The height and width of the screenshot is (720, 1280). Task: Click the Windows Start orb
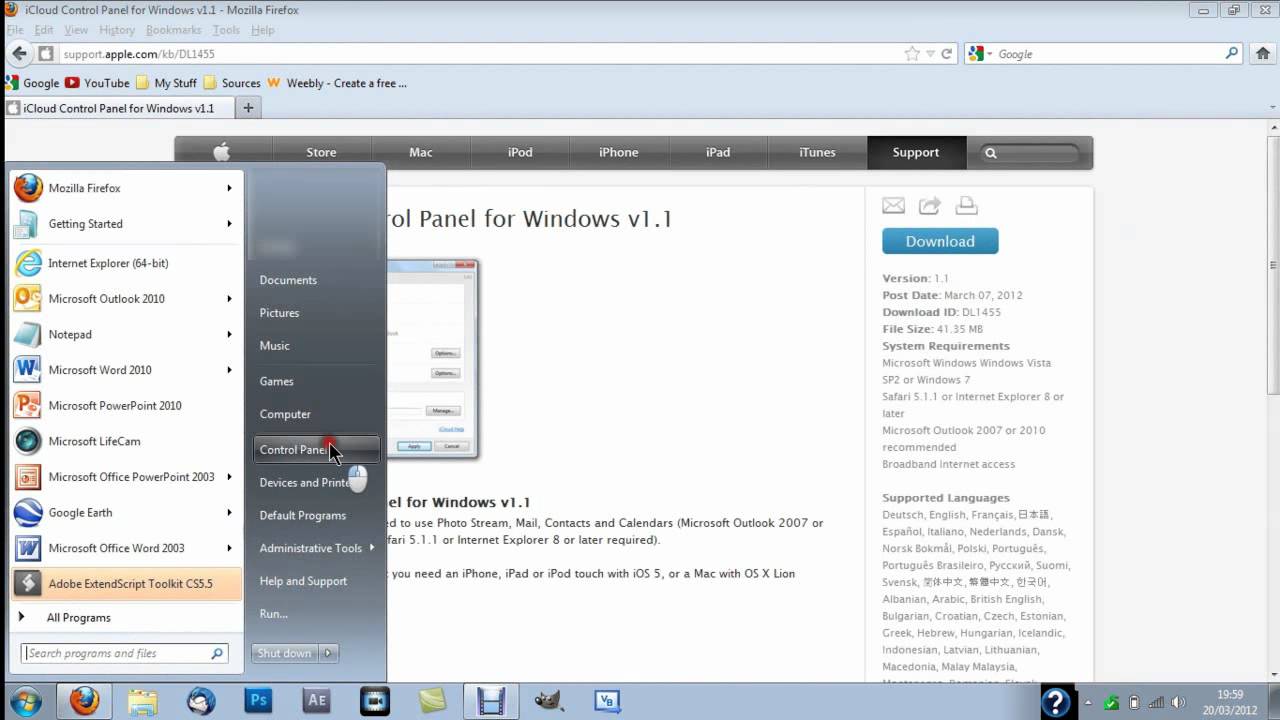[x=25, y=701]
